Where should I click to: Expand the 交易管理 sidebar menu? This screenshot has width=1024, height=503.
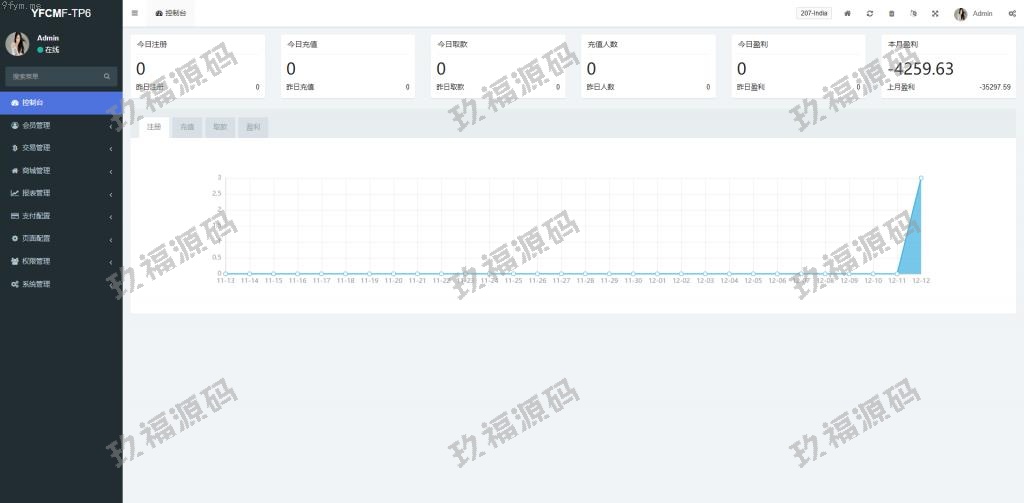[x=61, y=148]
